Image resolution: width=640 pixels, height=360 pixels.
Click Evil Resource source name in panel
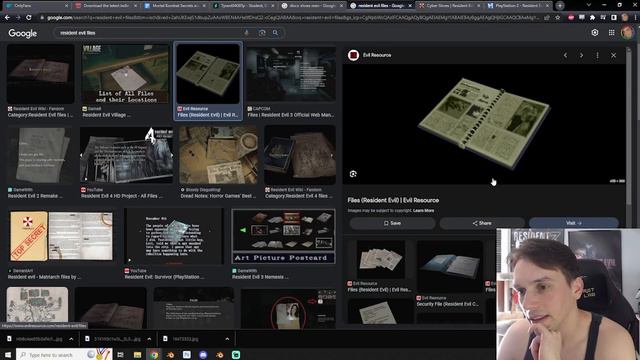click(377, 55)
